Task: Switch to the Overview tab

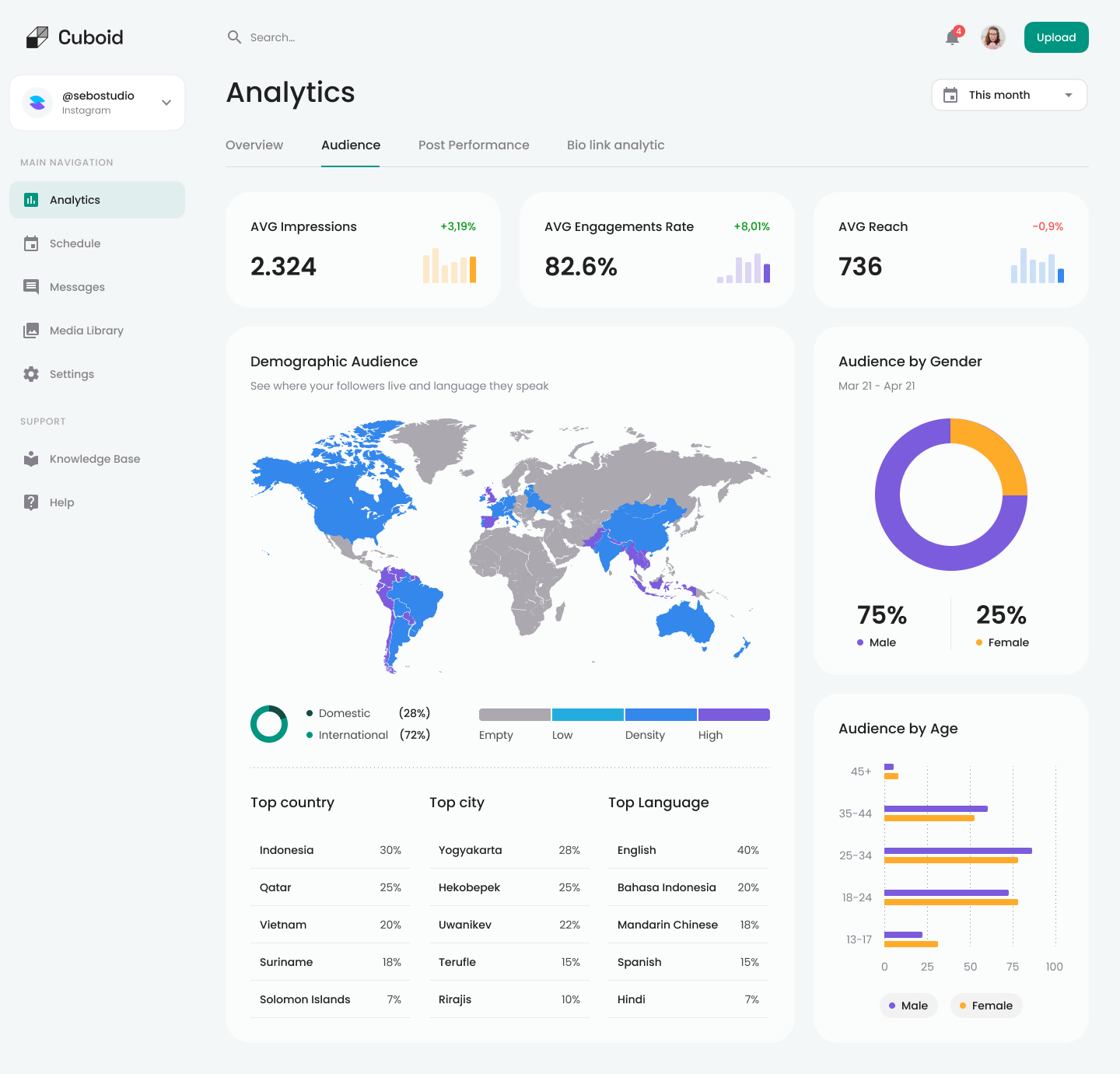Action: coord(254,145)
